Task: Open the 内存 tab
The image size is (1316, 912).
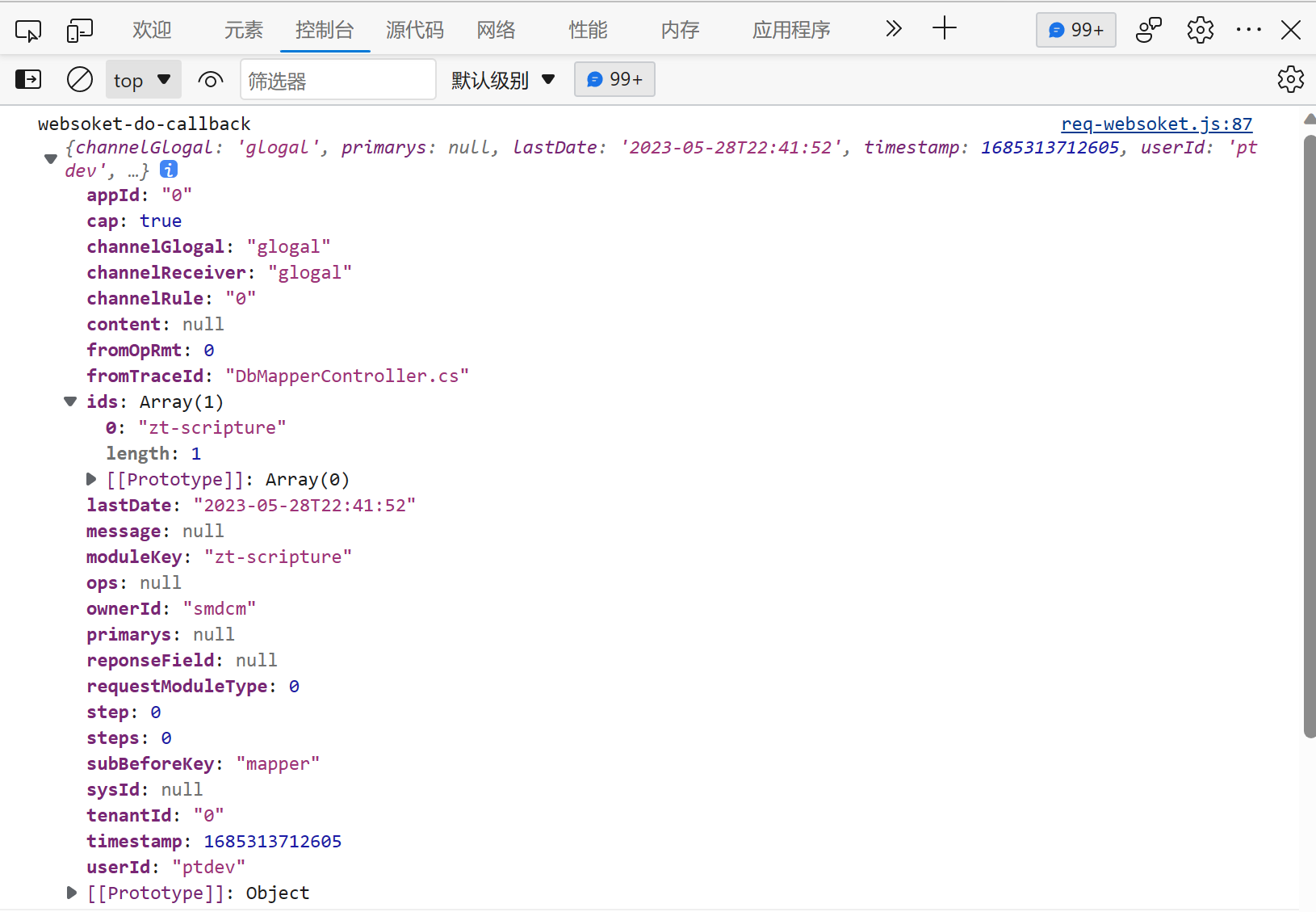Action: (680, 30)
